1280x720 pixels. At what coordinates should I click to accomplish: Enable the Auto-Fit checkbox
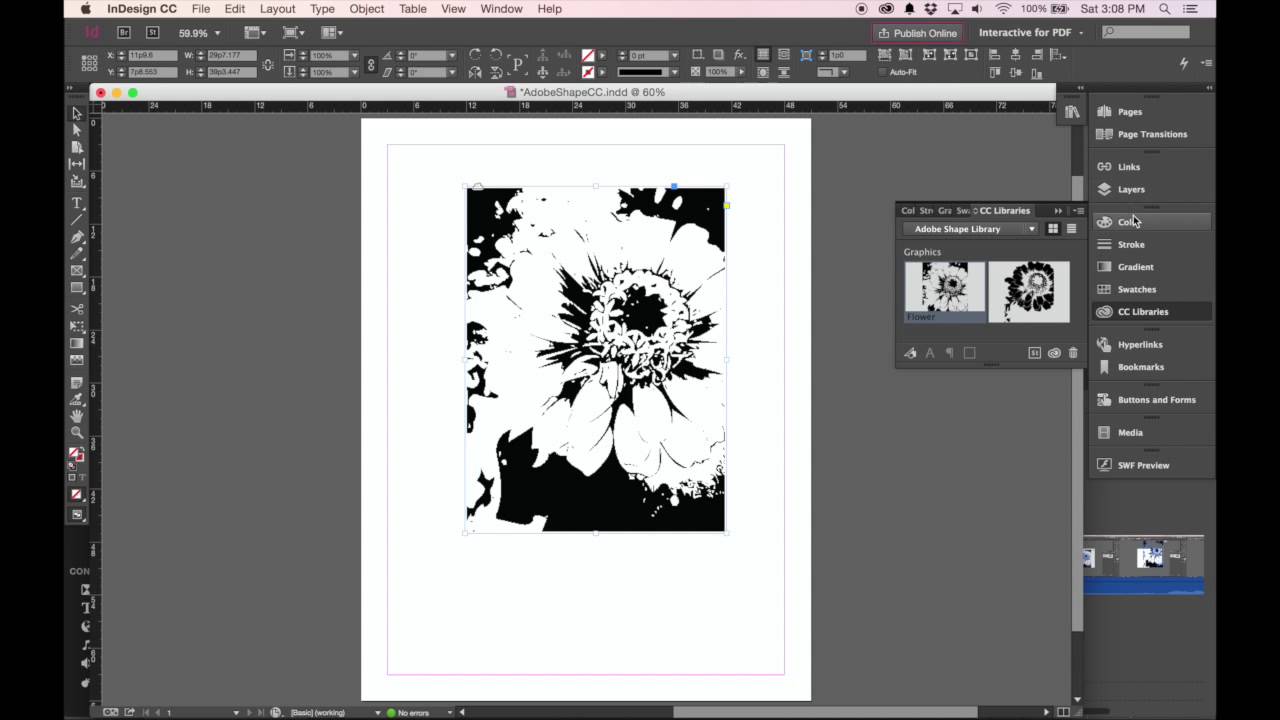click(882, 72)
